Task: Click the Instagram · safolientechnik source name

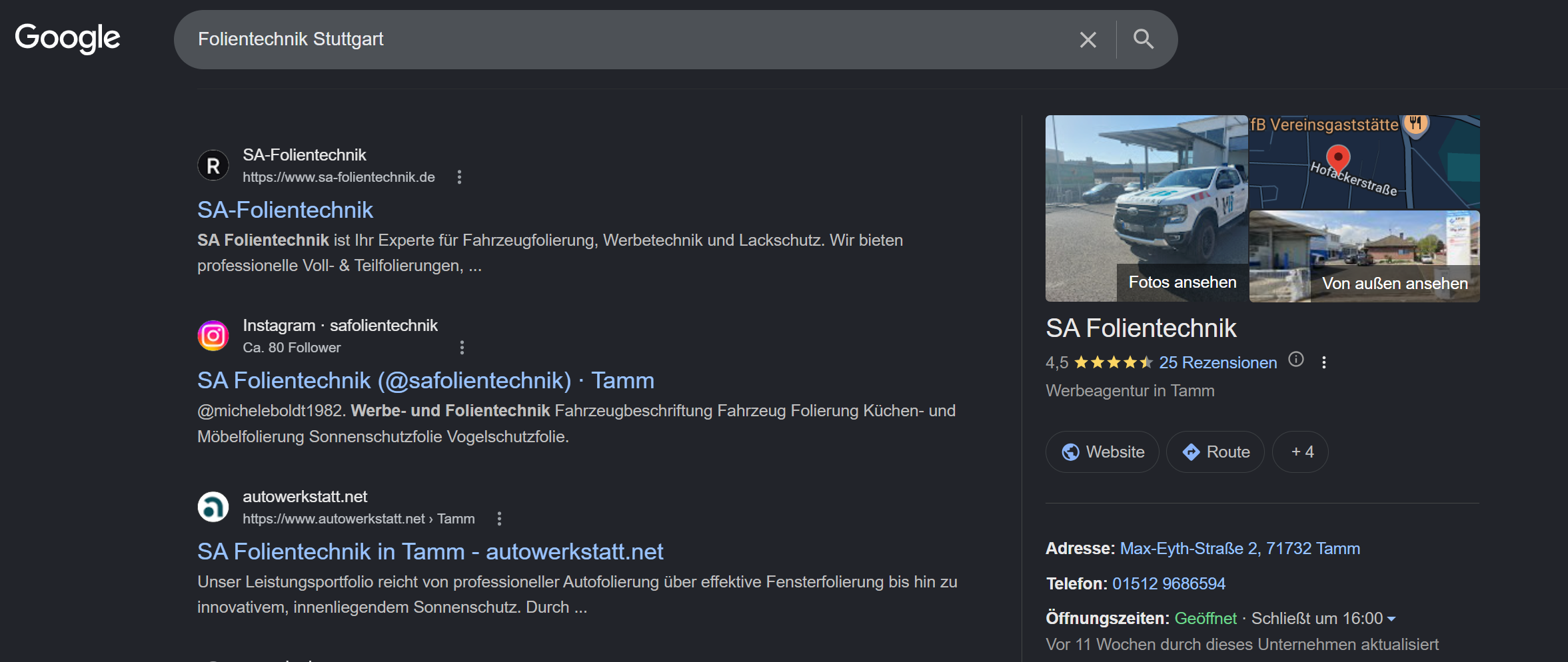Action: click(340, 326)
